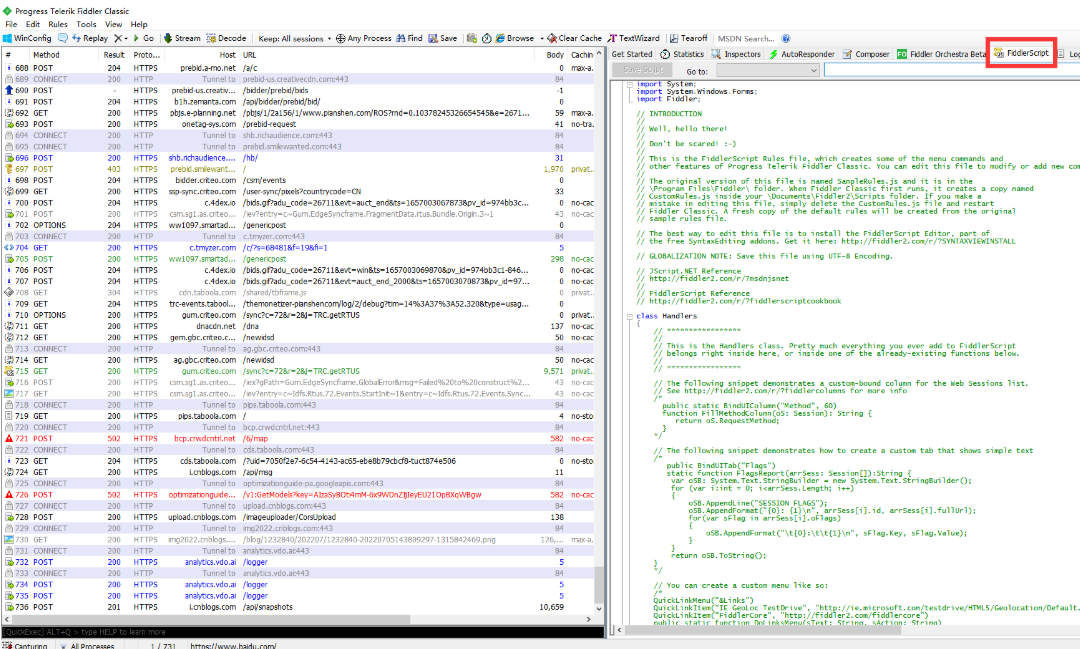The width and height of the screenshot is (1080, 649).
Task: Open the View menu
Action: point(113,24)
